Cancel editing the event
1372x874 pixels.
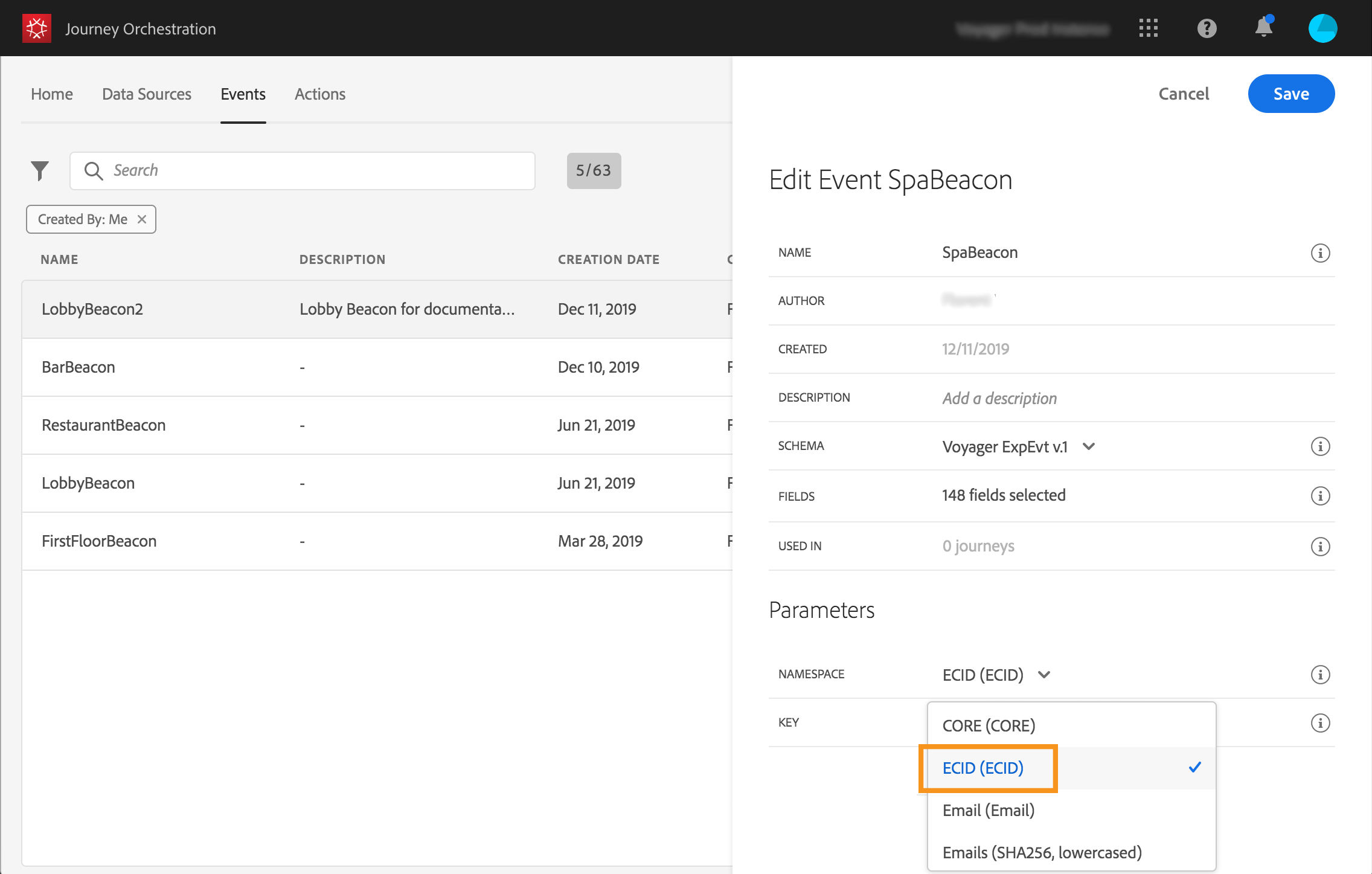[1184, 94]
